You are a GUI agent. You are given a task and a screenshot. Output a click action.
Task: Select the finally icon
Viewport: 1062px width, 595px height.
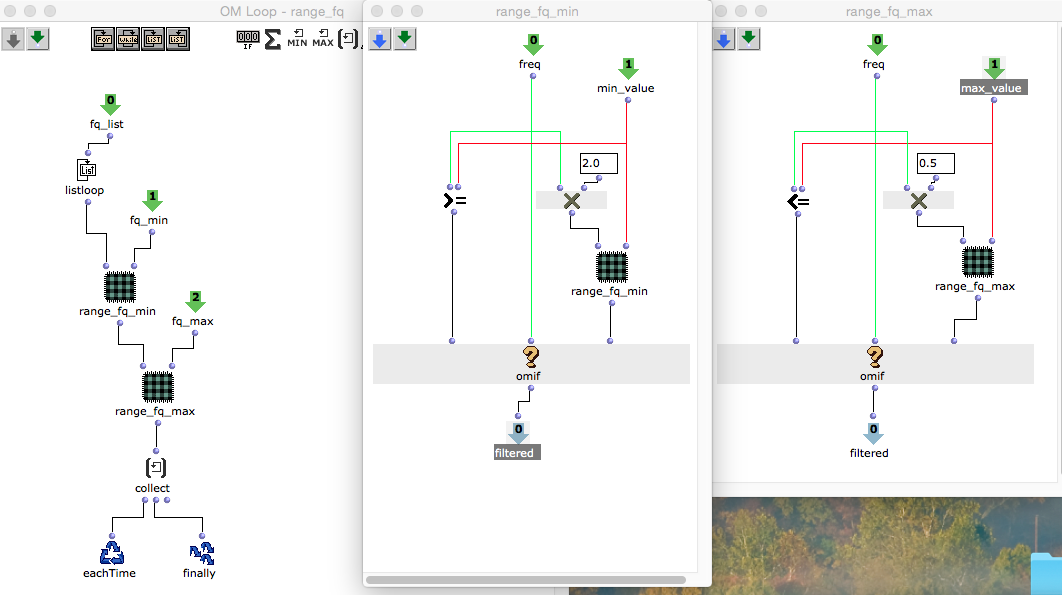202,553
